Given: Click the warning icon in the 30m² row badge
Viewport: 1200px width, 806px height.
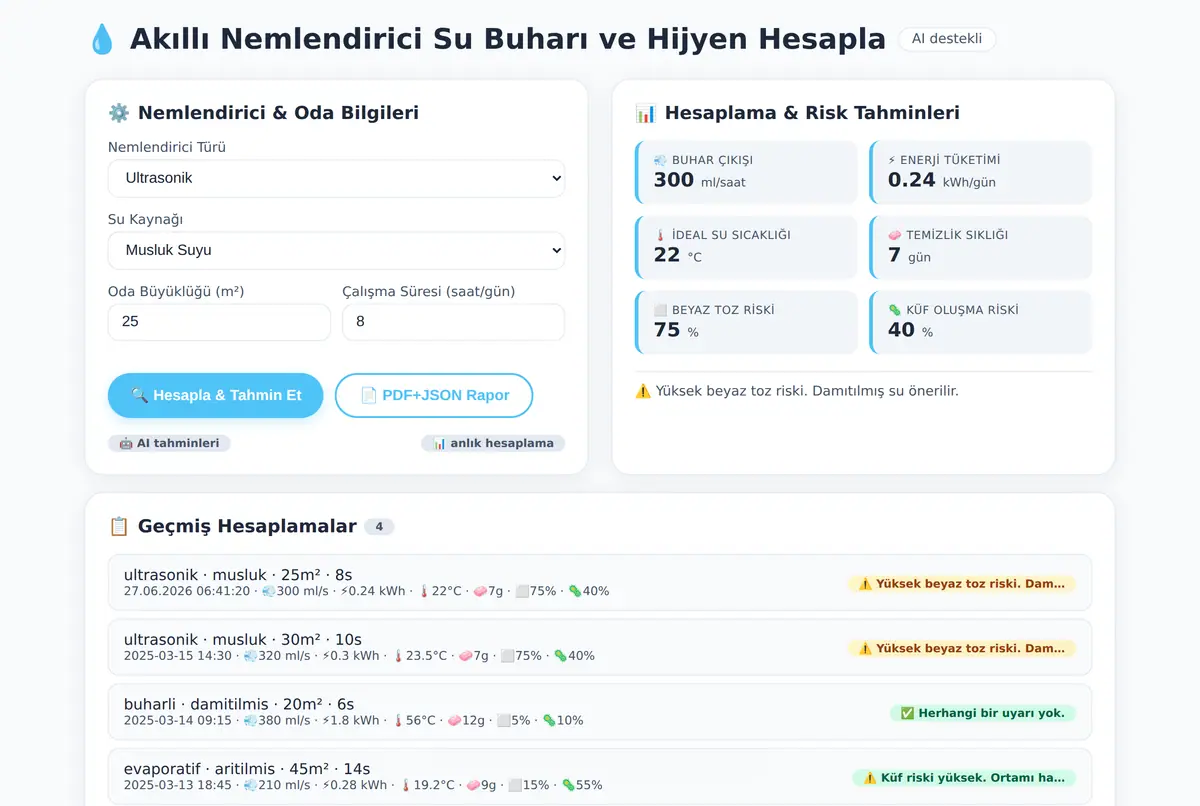Looking at the screenshot, I should click(865, 648).
